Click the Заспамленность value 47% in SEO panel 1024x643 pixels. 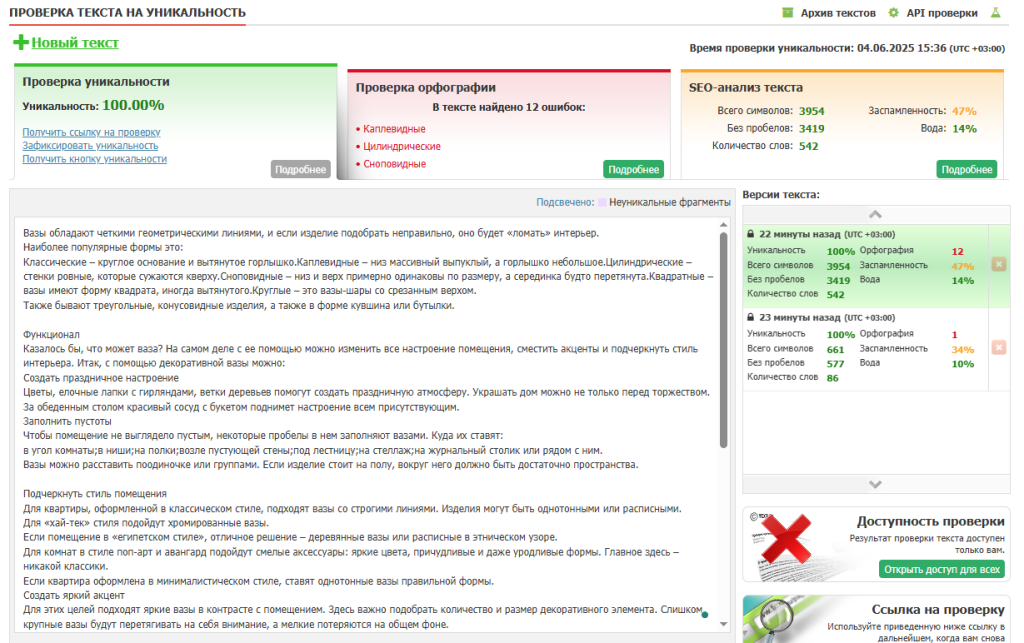click(964, 111)
